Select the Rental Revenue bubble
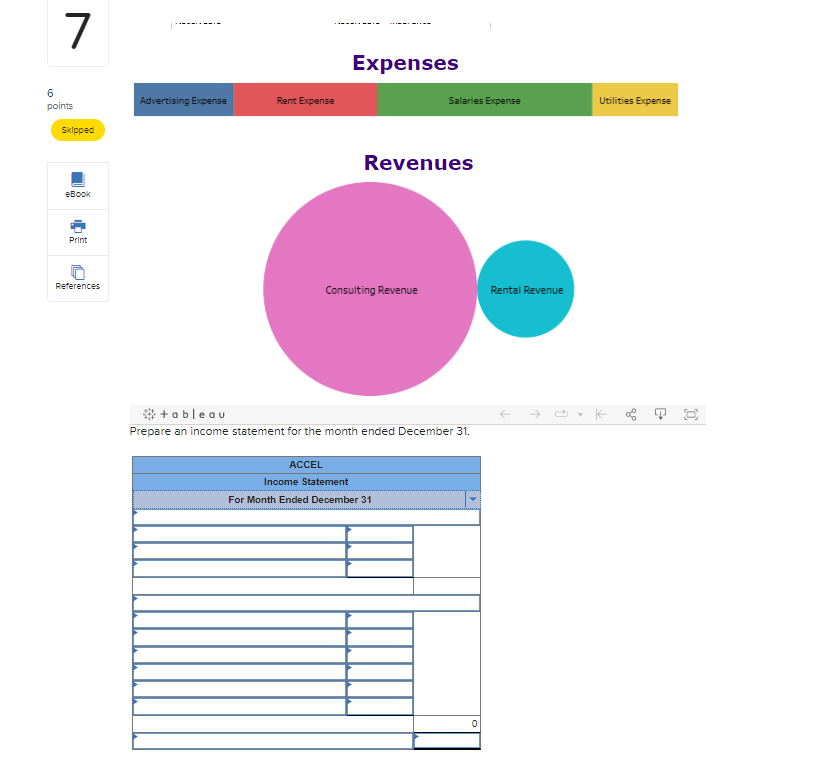835x782 pixels. [x=525, y=289]
